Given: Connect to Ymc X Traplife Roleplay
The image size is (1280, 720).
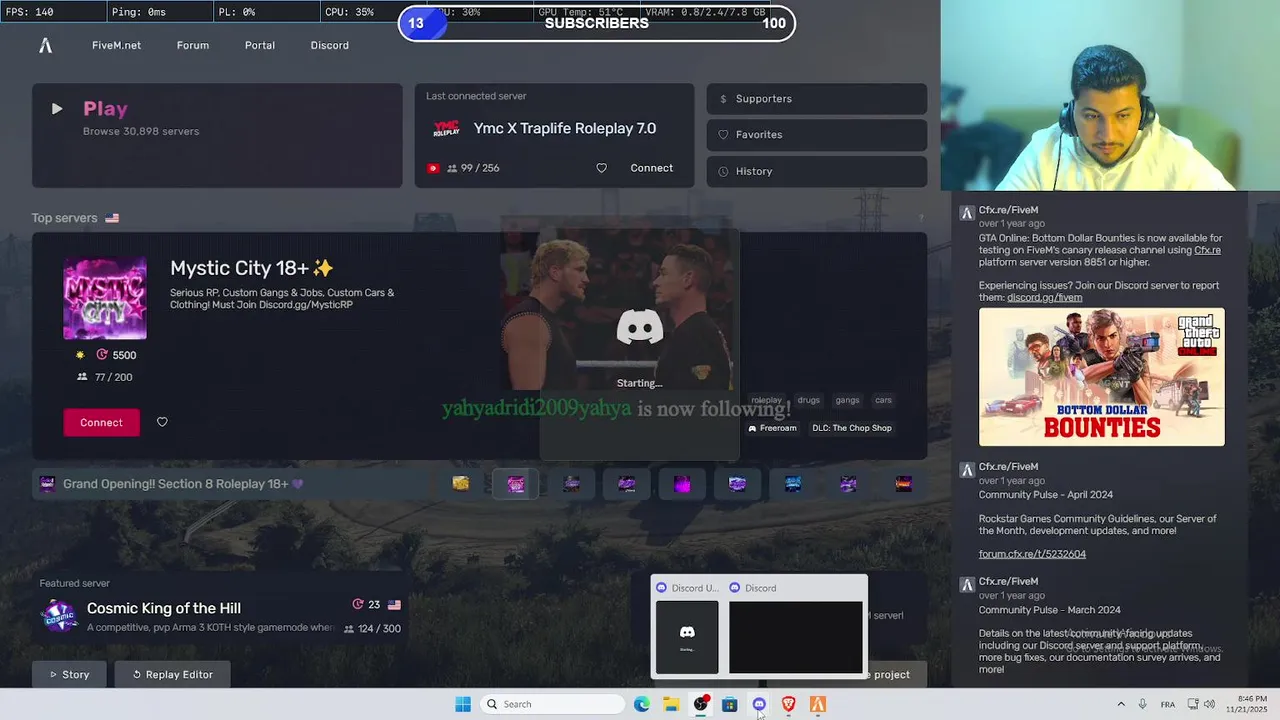Looking at the screenshot, I should pyautogui.click(x=652, y=168).
